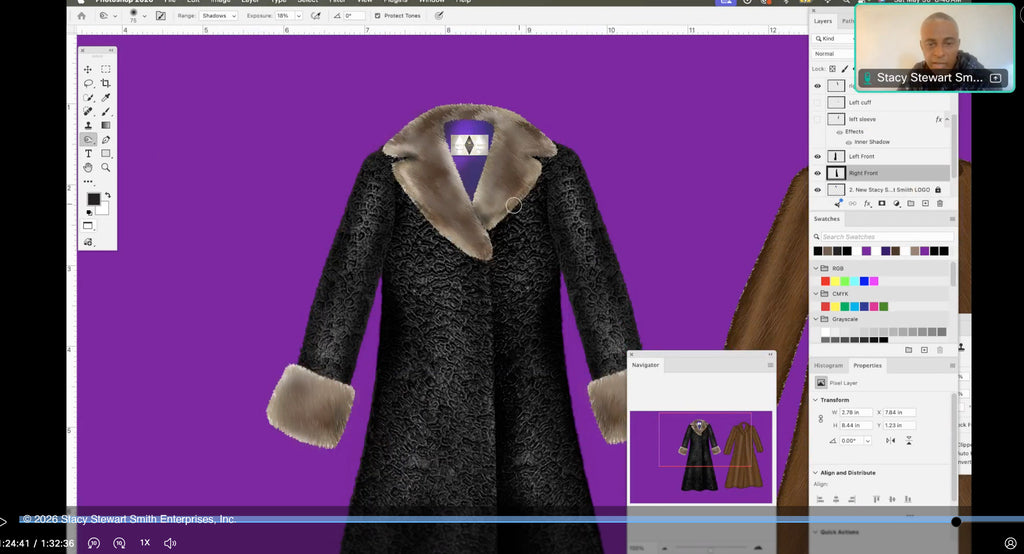The image size is (1024, 554).
Task: Toggle the brush settings panel icon
Action: (161, 16)
